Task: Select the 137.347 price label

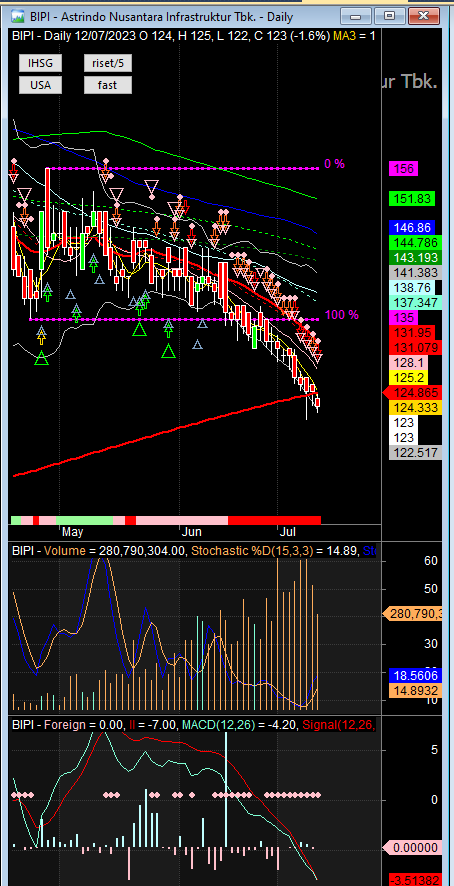Action: pyautogui.click(x=415, y=303)
